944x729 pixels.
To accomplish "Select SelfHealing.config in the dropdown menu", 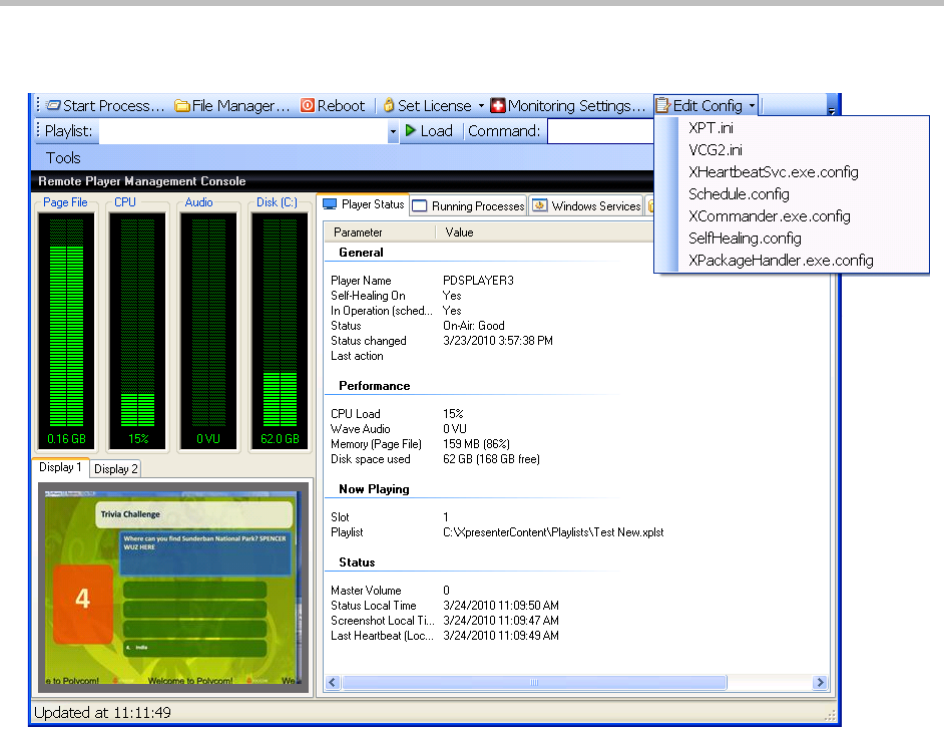I will click(745, 238).
